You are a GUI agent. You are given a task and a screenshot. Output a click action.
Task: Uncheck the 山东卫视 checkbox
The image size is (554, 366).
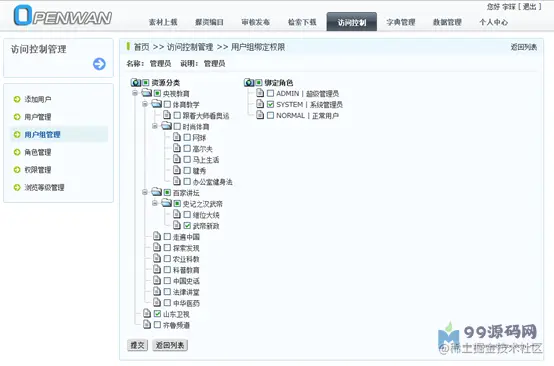click(x=158, y=314)
